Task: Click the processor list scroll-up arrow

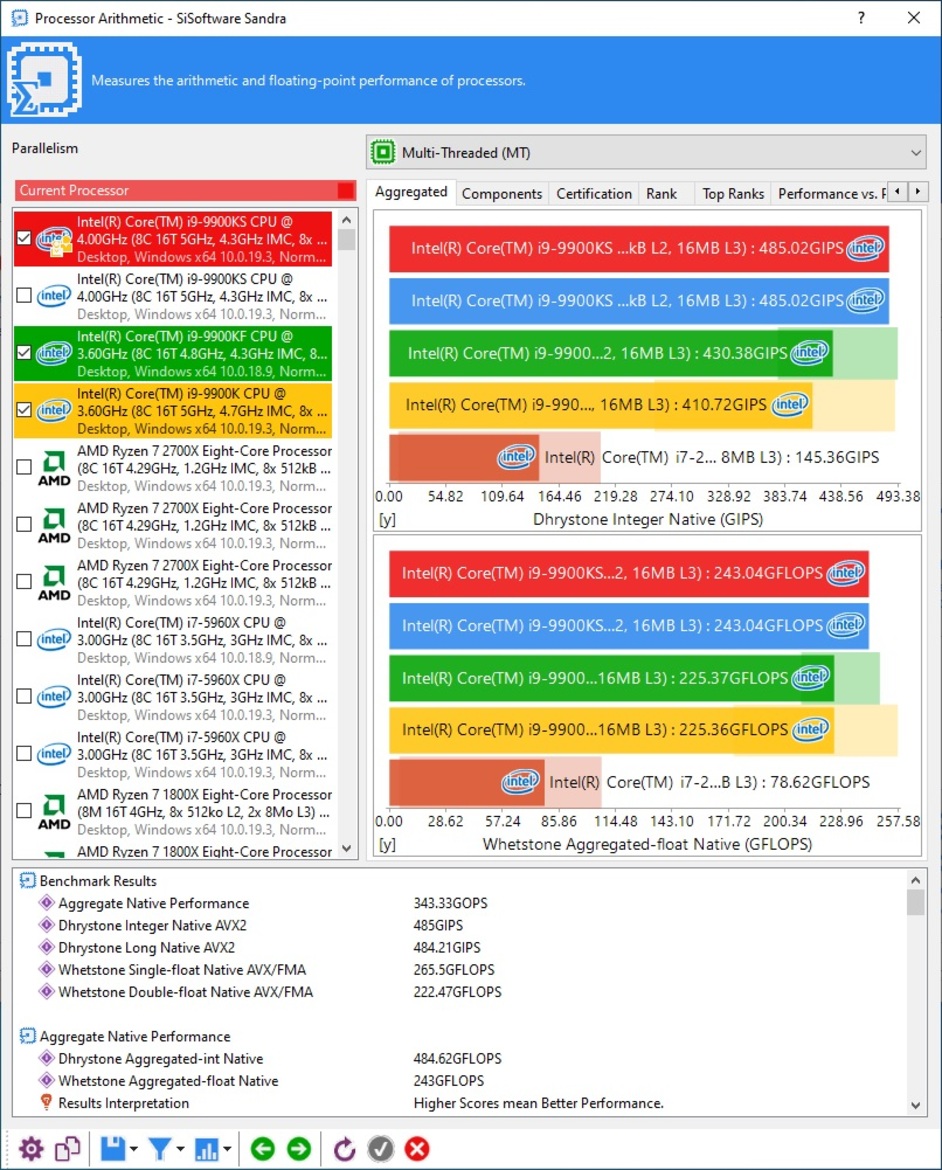Action: click(x=346, y=220)
